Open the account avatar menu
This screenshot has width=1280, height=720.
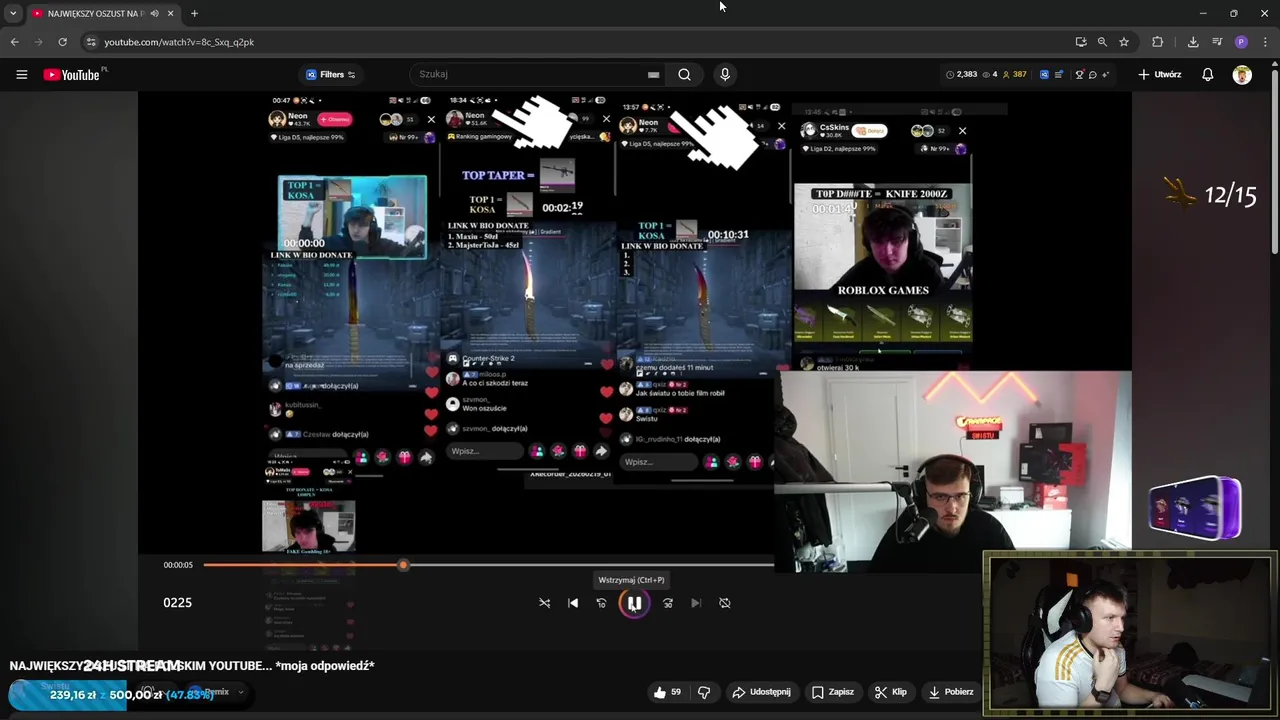tap(1242, 74)
